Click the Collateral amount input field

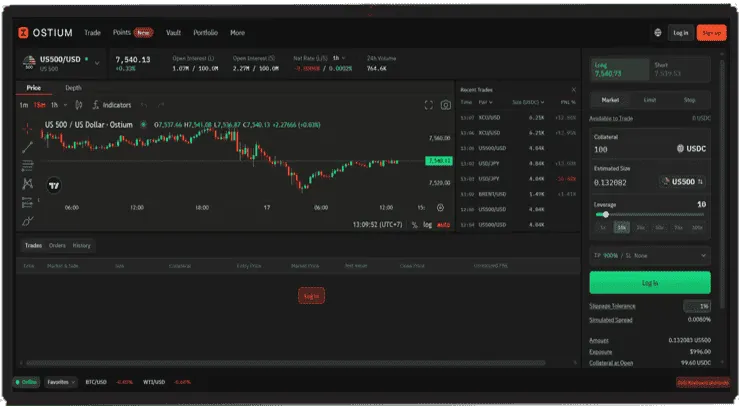(x=632, y=149)
